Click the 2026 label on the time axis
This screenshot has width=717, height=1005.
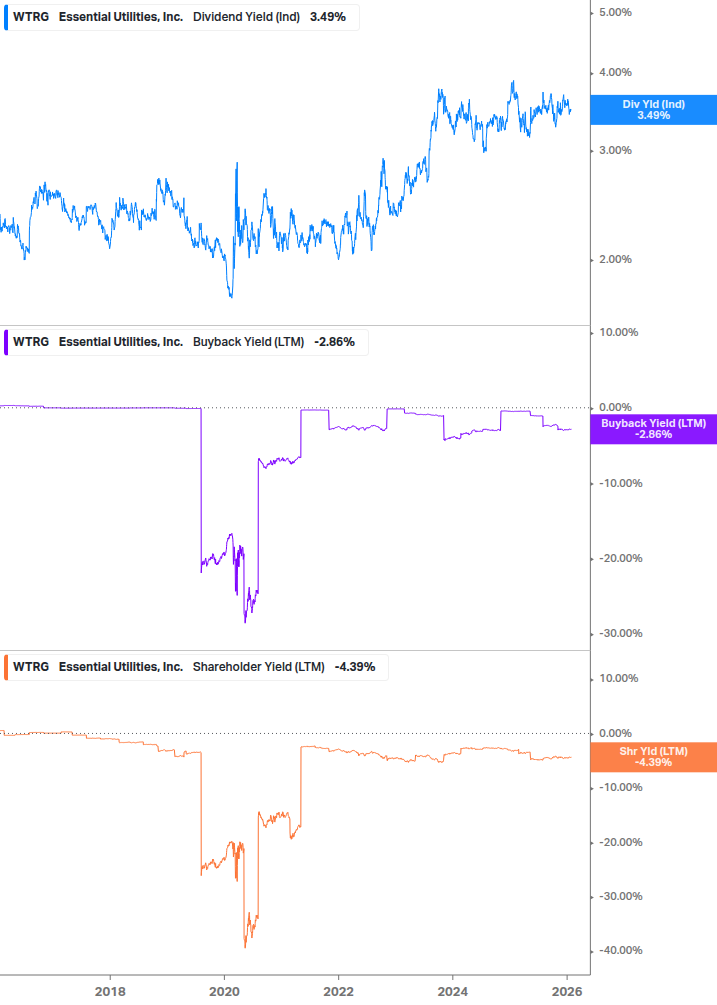[567, 992]
